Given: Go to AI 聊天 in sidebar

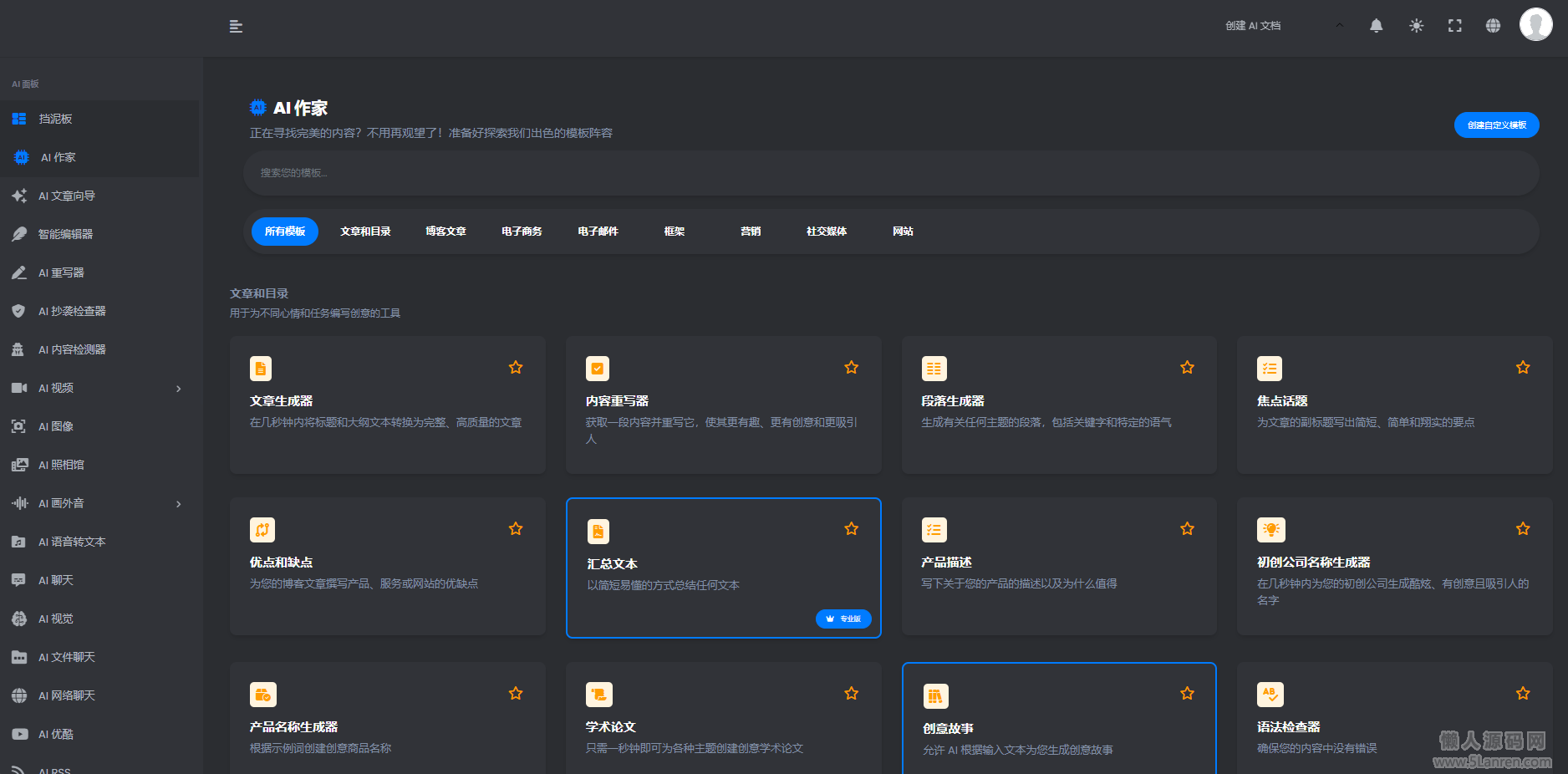Looking at the screenshot, I should tap(56, 580).
